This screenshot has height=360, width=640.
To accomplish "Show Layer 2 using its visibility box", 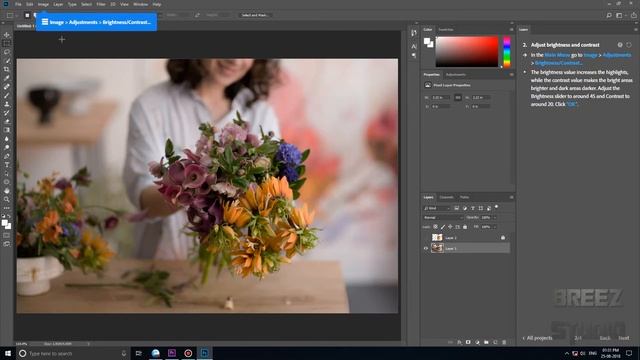I will 426,238.
